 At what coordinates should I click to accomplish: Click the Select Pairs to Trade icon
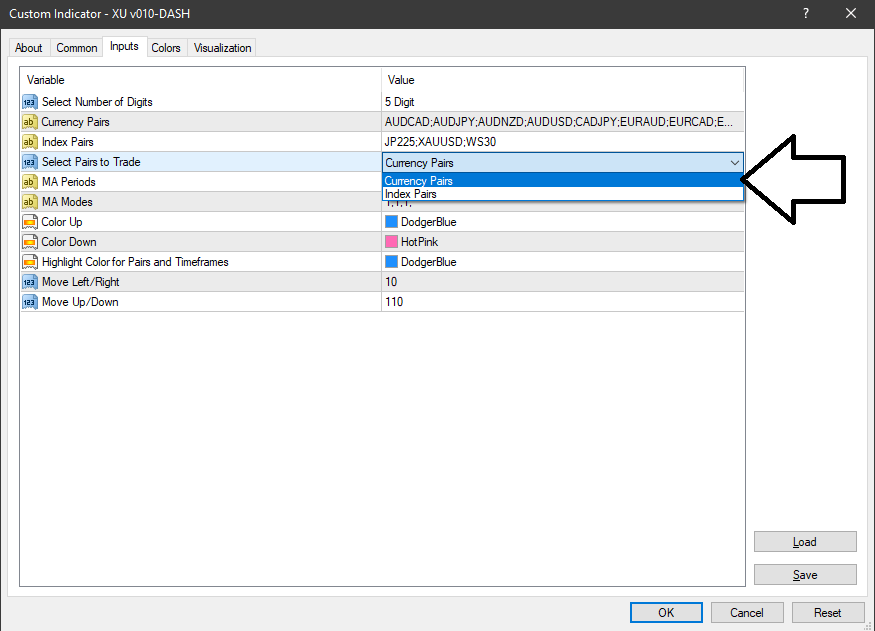tap(29, 162)
